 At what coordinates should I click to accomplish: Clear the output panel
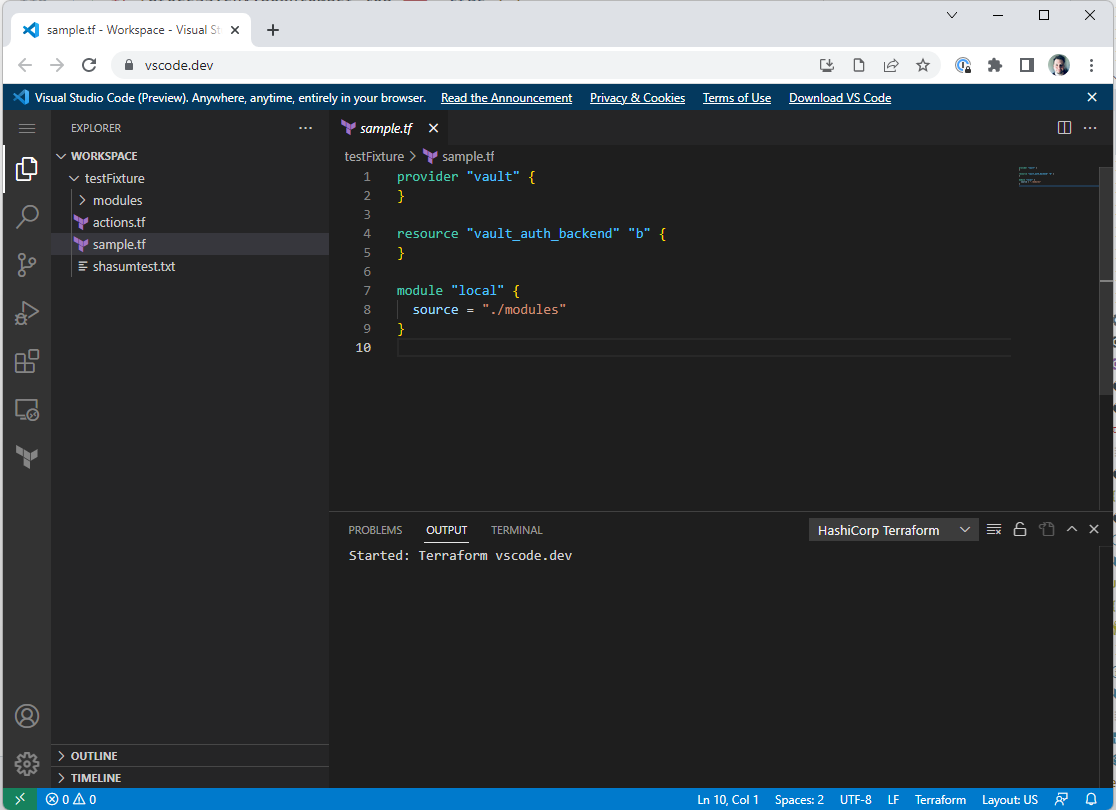(x=994, y=530)
